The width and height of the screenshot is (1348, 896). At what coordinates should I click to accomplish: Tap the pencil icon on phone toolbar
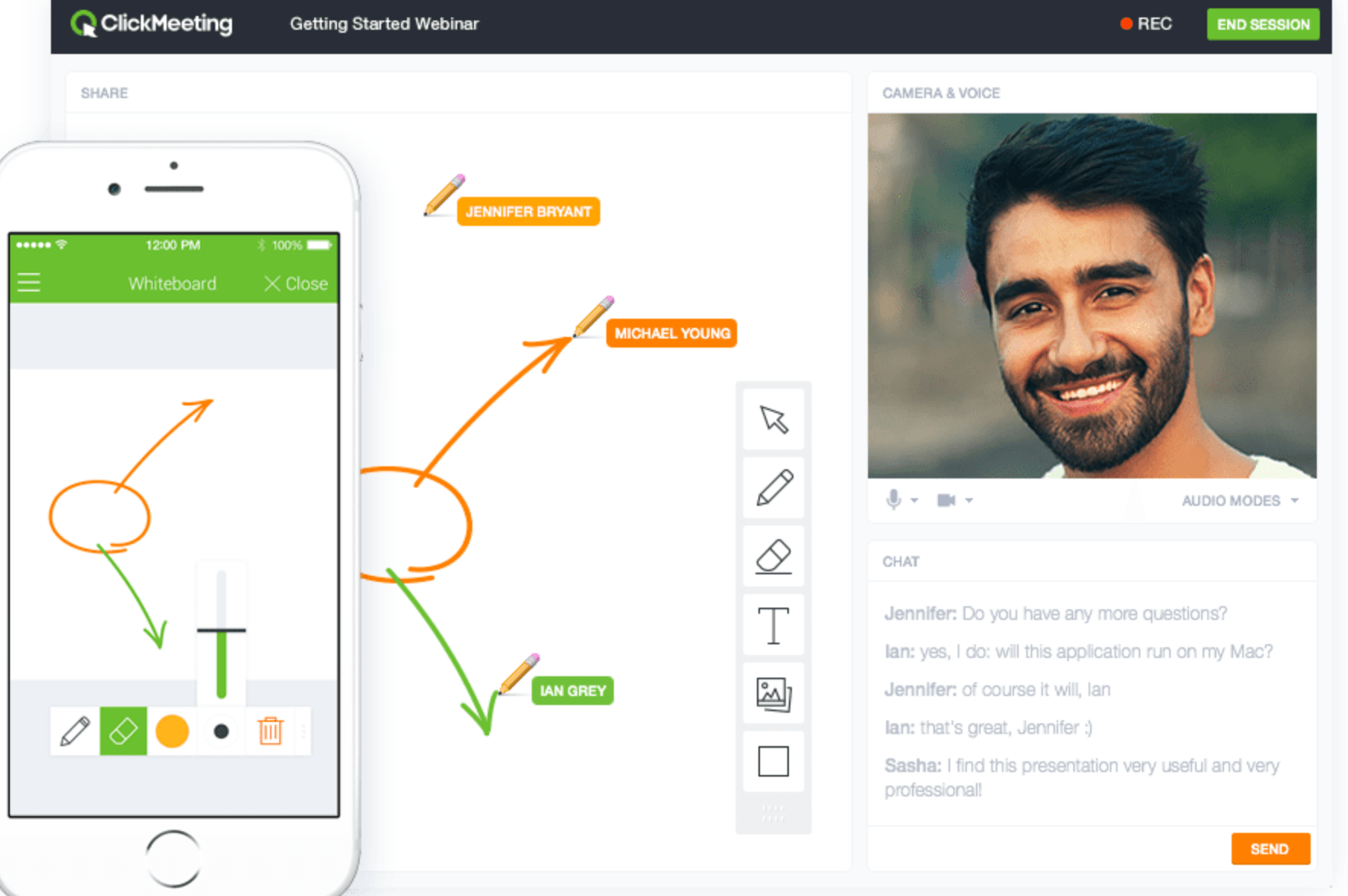(75, 731)
